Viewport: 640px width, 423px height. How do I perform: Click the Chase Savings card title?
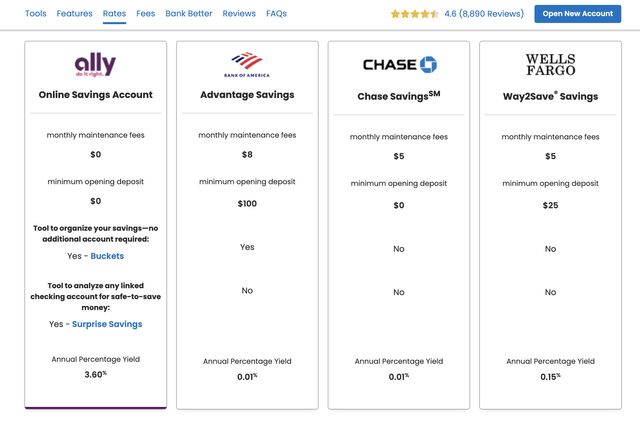(399, 97)
